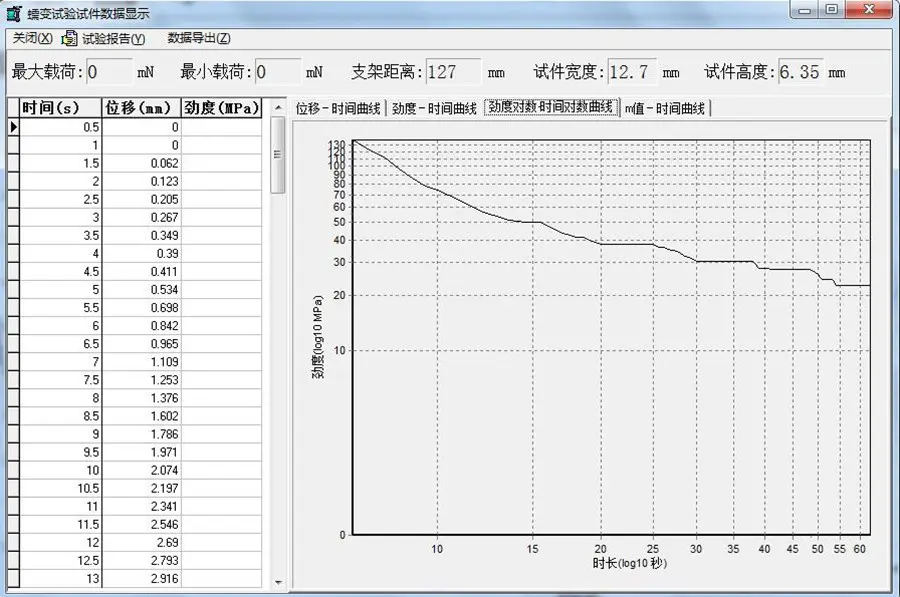This screenshot has width=900, height=597.
Task: Select displacement cell 2.341
Action: [141, 507]
